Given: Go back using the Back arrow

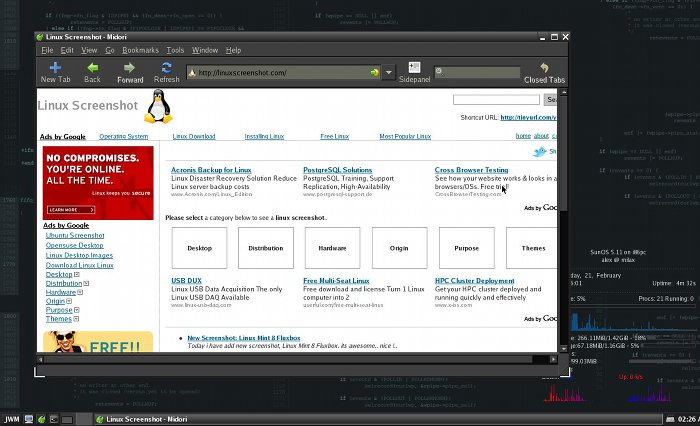Looking at the screenshot, I should pyautogui.click(x=92, y=73).
